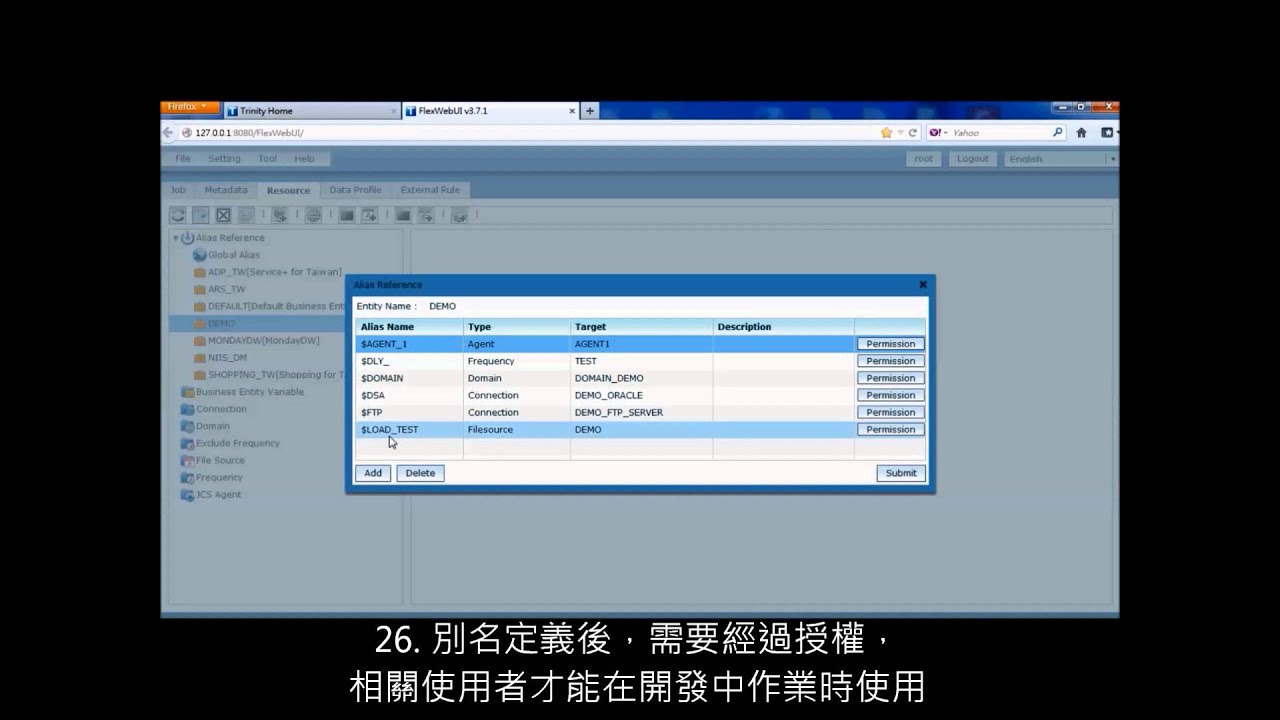This screenshot has width=1280, height=720.
Task: Click Permission button for $DOMAIN
Action: tap(890, 378)
